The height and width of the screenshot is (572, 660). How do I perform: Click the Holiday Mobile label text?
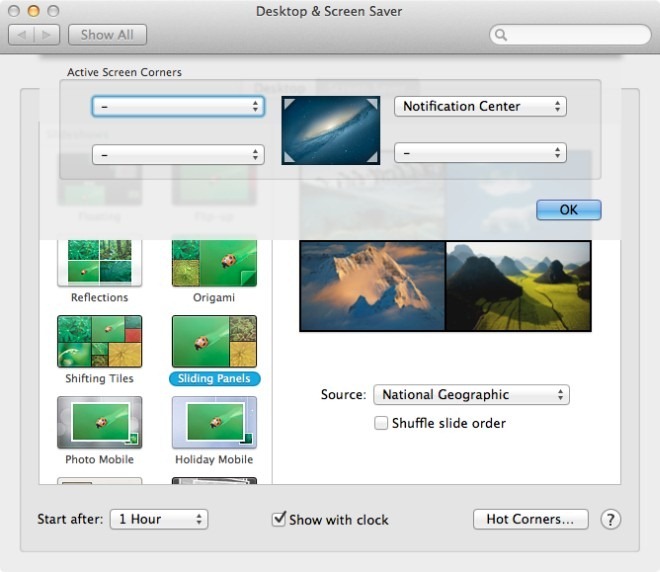click(x=214, y=459)
